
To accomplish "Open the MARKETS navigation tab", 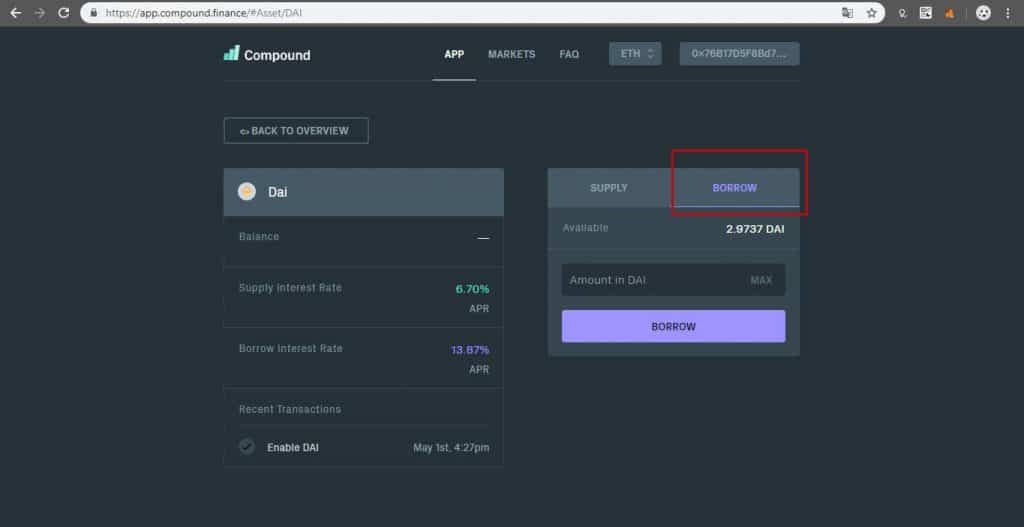I will point(511,54).
